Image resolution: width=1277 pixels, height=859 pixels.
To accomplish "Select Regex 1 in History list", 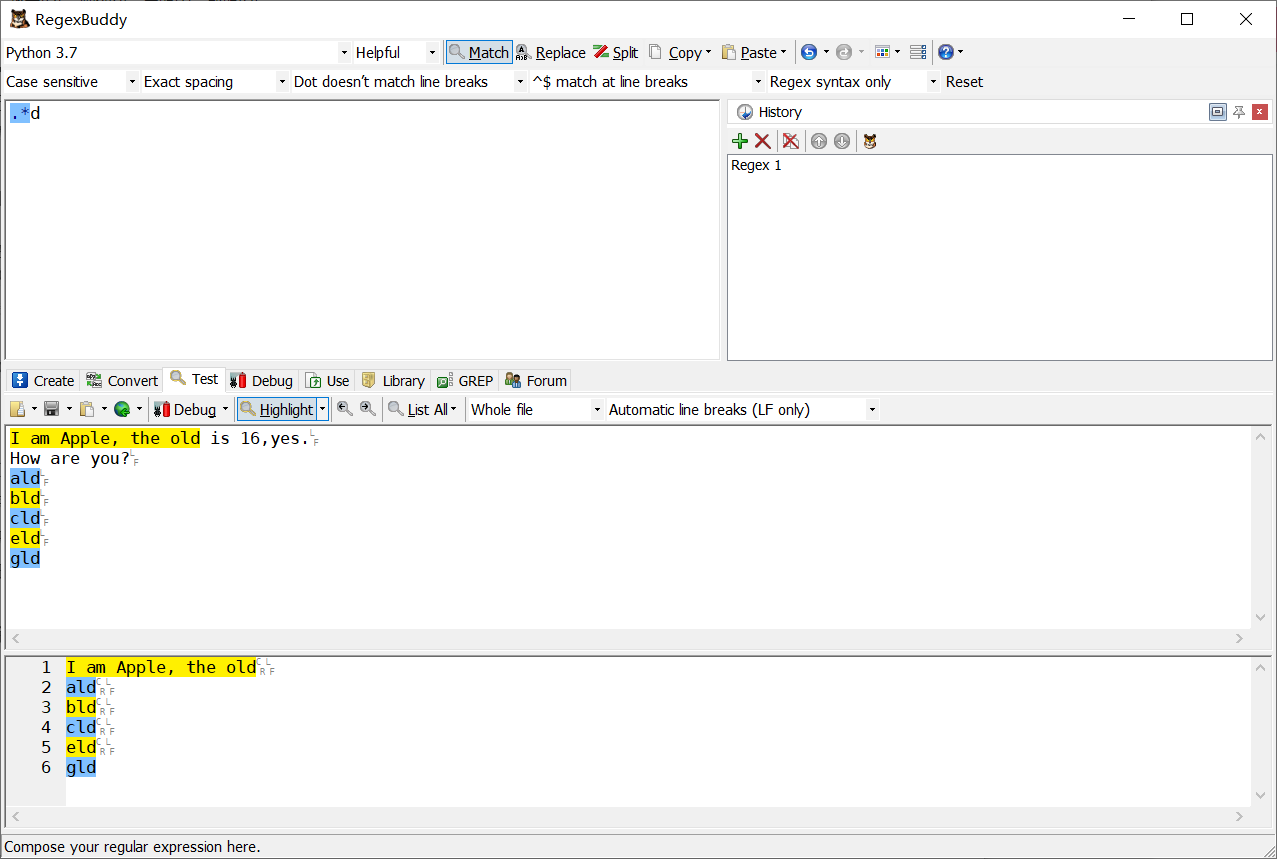I will (x=757, y=166).
